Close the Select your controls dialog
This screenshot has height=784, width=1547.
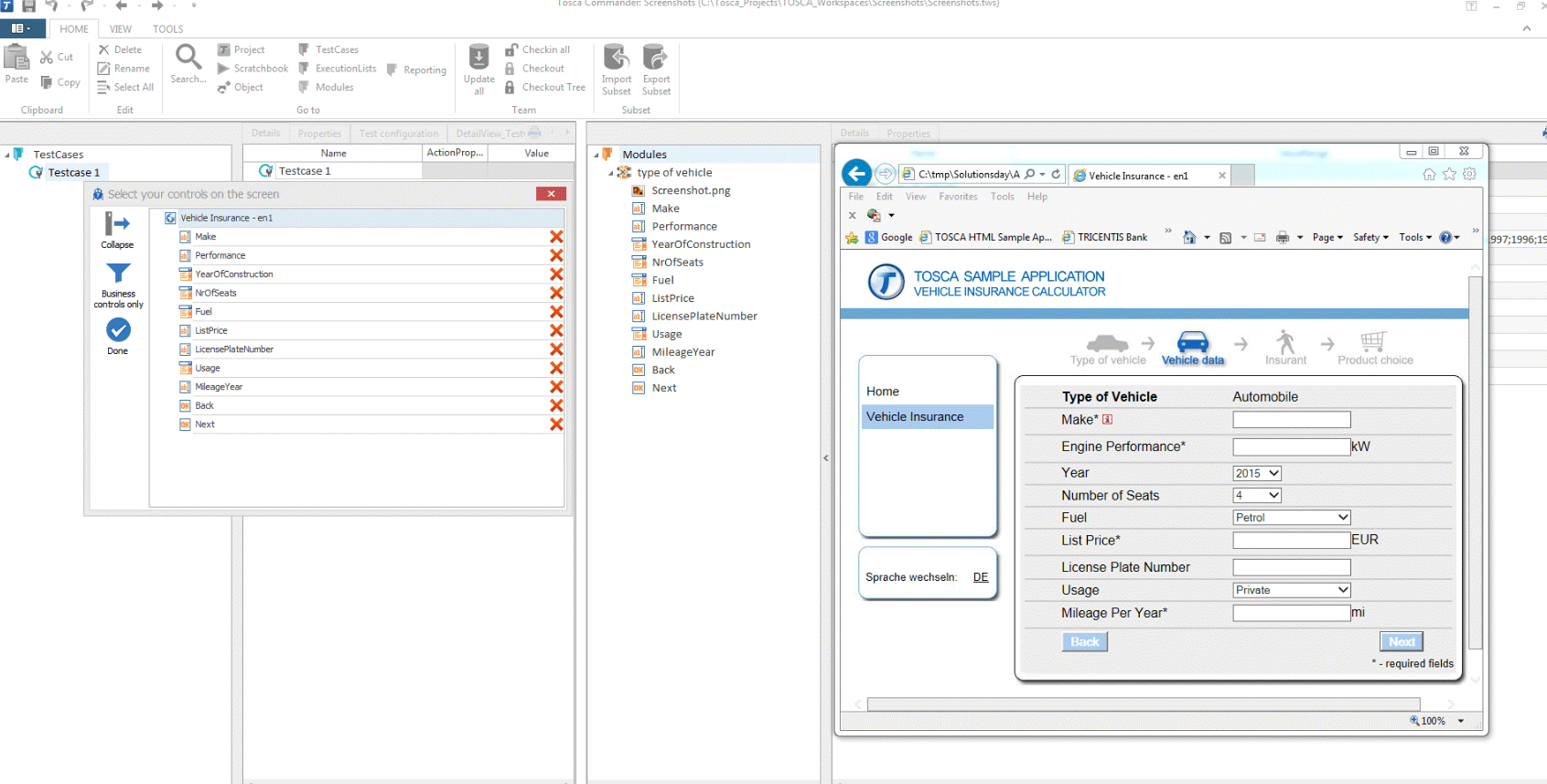click(x=551, y=194)
